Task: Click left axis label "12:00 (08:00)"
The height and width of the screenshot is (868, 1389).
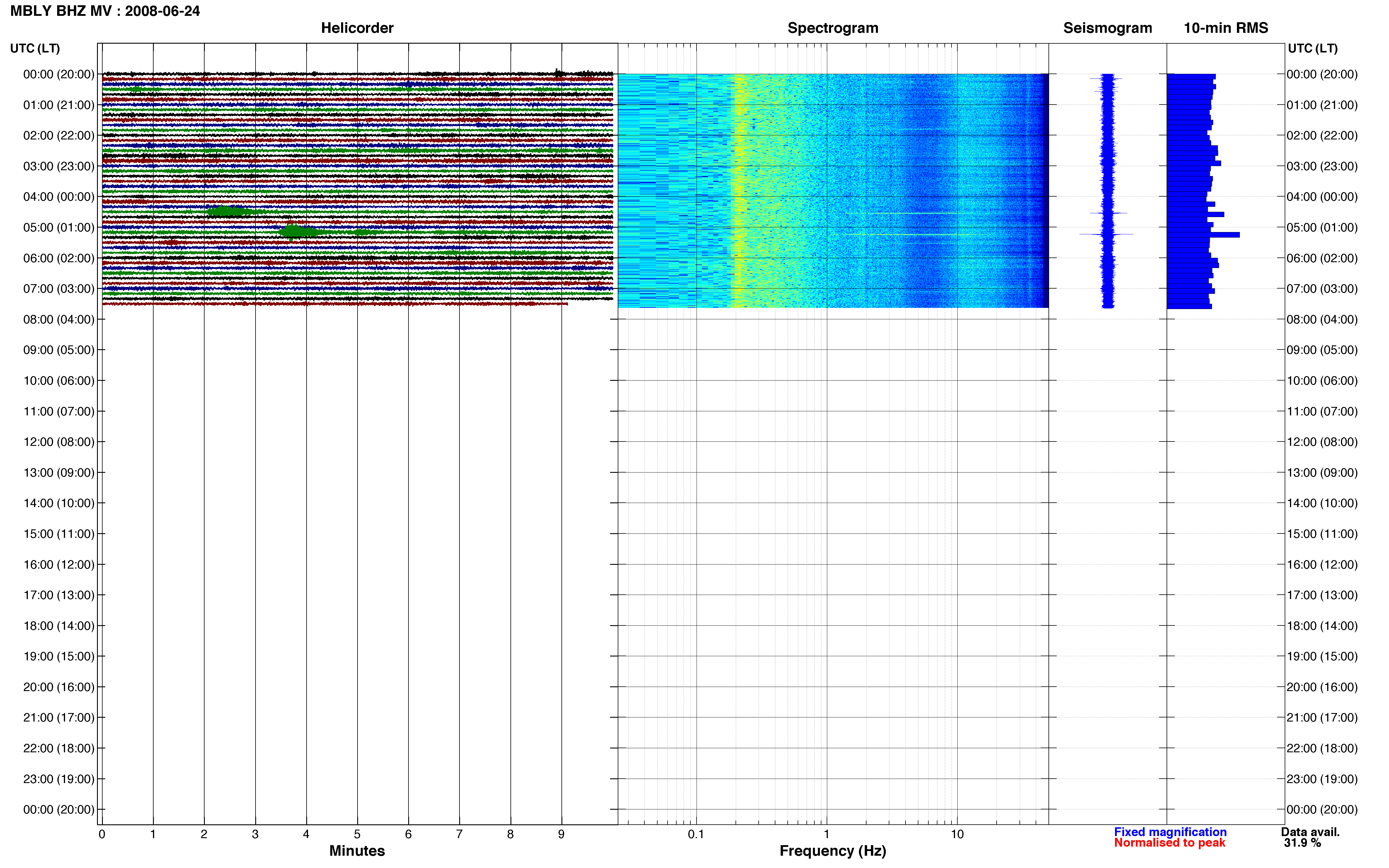Action: (59, 442)
